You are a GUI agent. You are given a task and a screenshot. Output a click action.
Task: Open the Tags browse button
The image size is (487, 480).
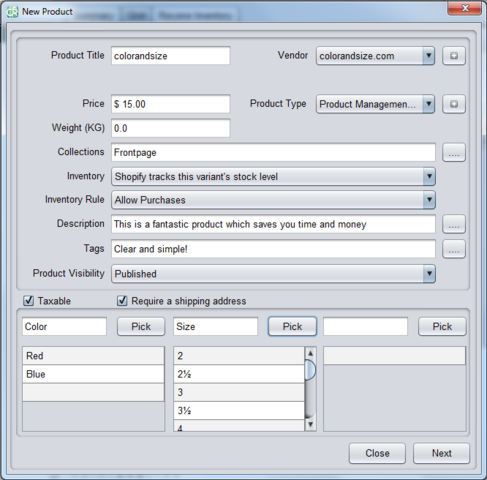point(454,249)
